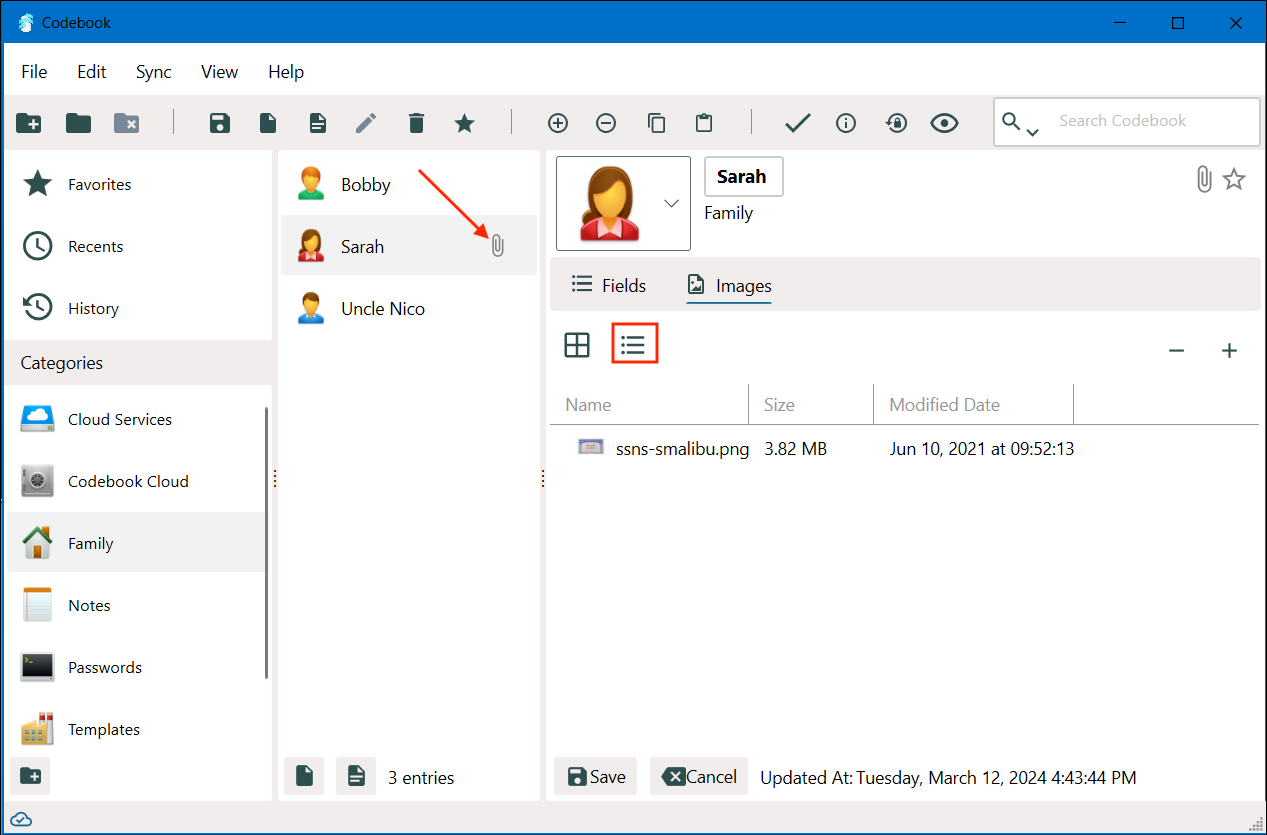Open the File menu
This screenshot has width=1267, height=835.
[x=34, y=72]
